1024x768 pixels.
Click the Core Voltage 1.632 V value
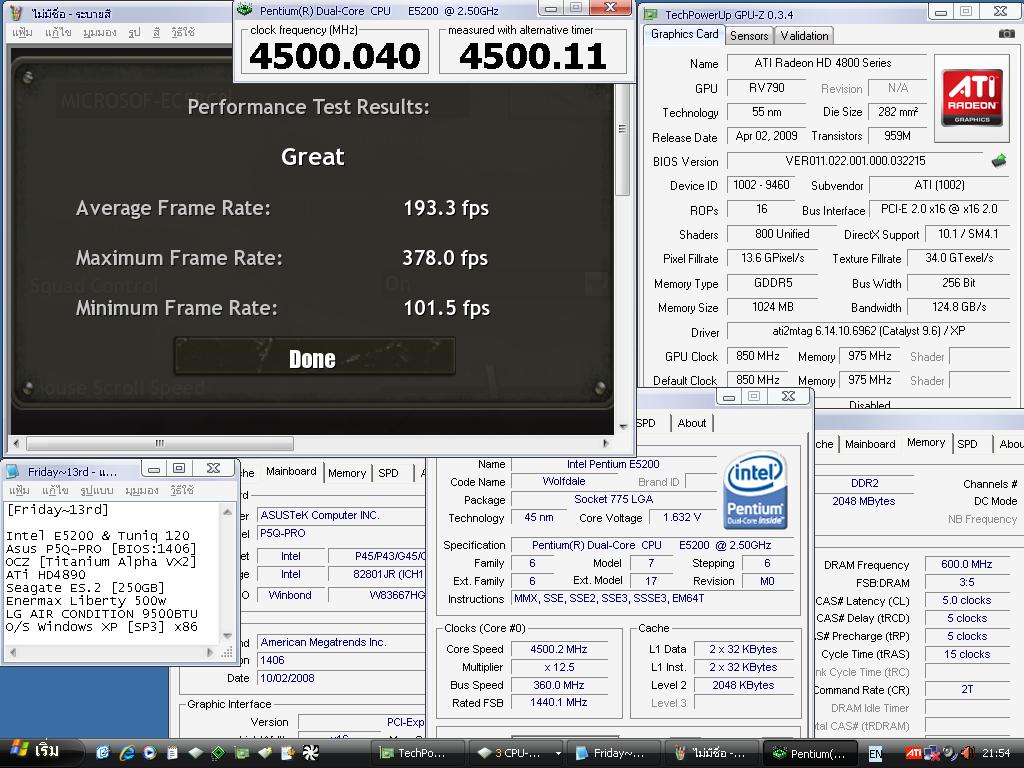point(681,517)
